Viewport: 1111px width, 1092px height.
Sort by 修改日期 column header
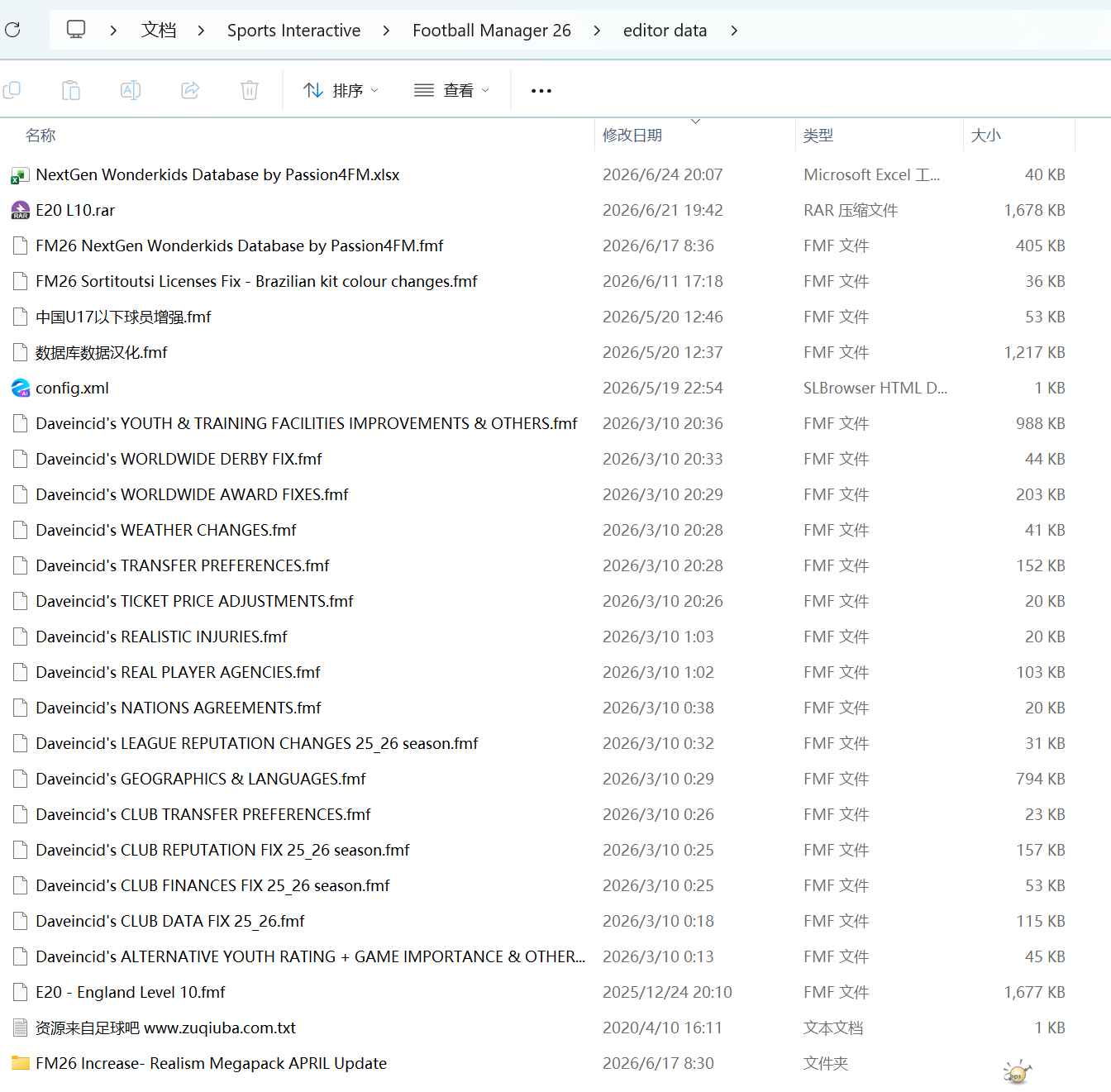point(632,136)
